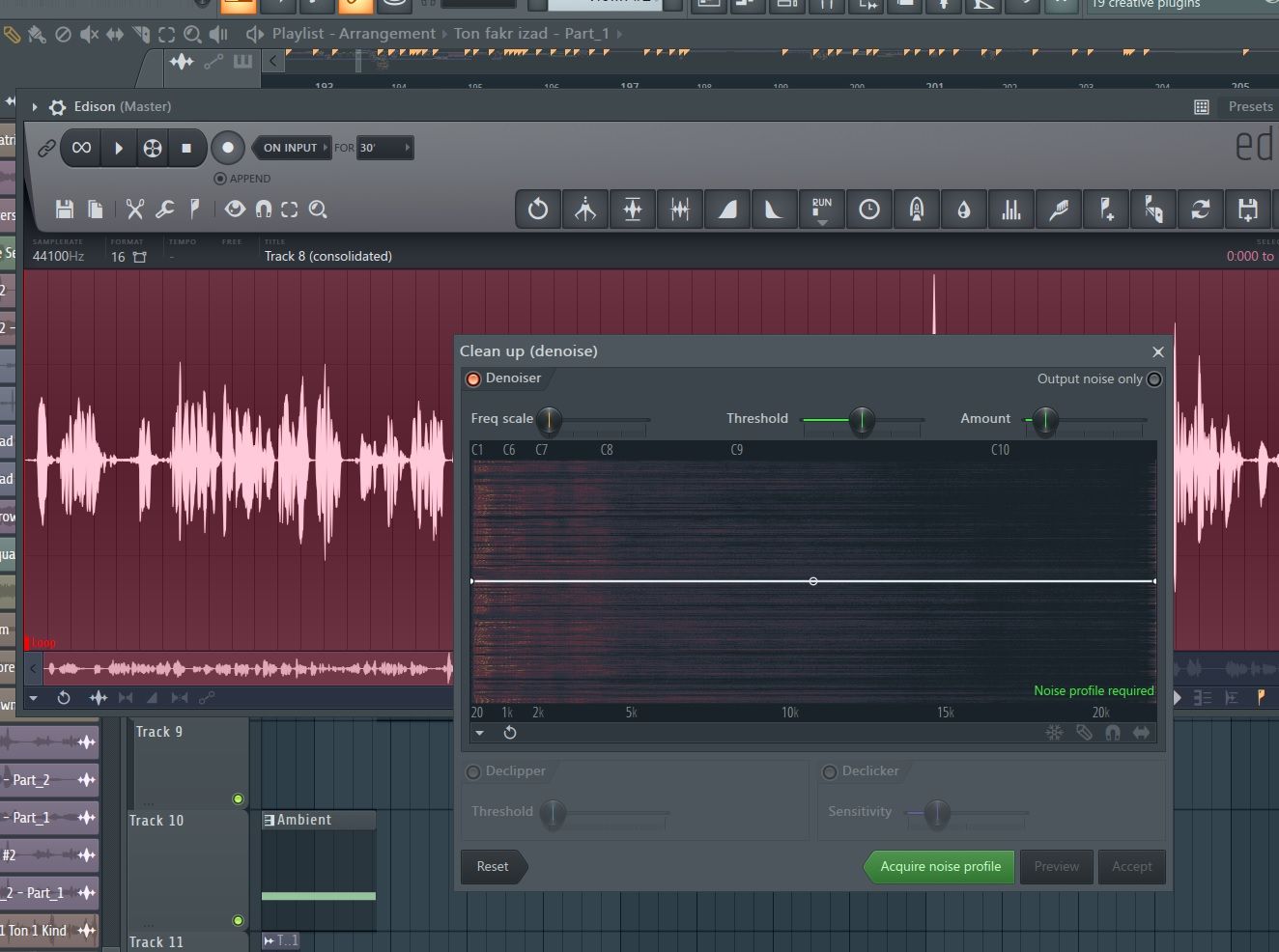Open Edison plugin options gear
This screenshot has width=1279, height=952.
pyautogui.click(x=57, y=107)
